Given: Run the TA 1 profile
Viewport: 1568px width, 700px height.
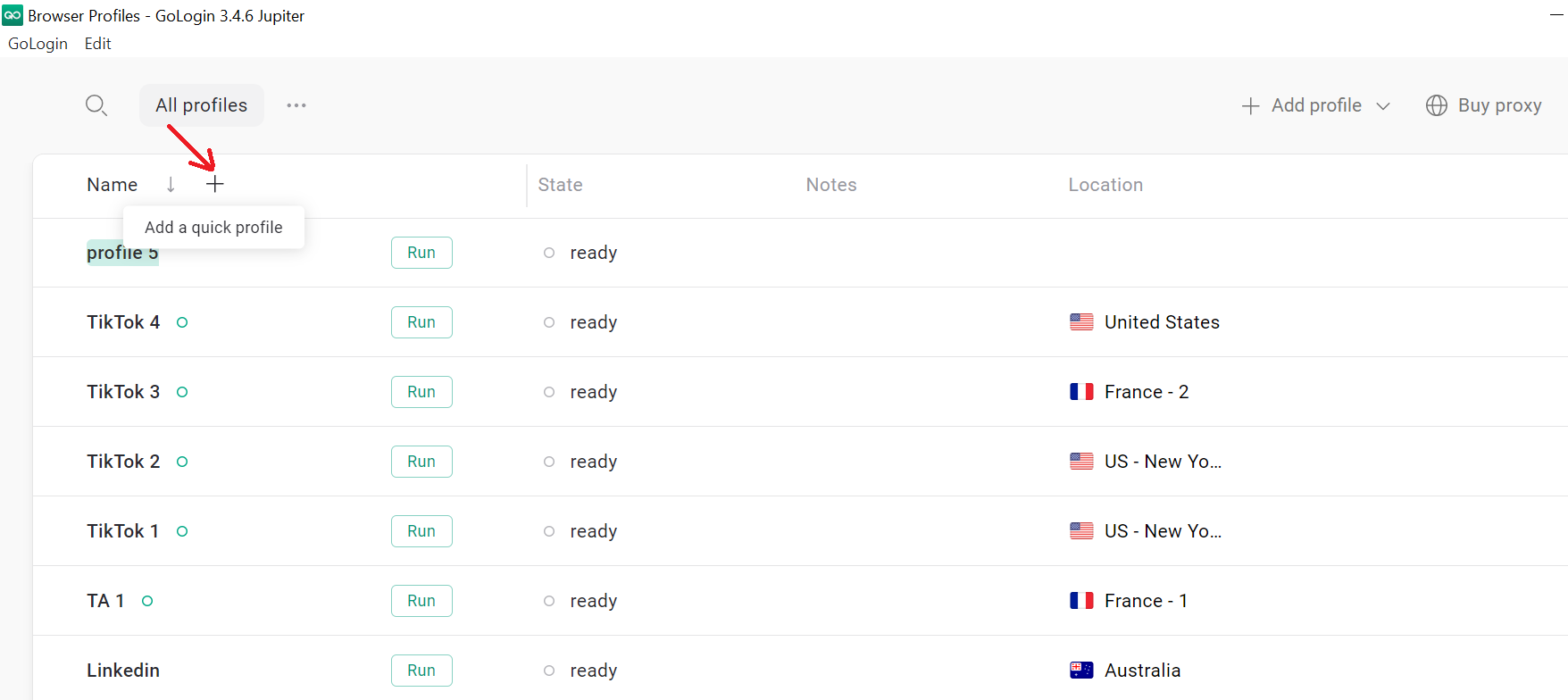Looking at the screenshot, I should (x=421, y=601).
